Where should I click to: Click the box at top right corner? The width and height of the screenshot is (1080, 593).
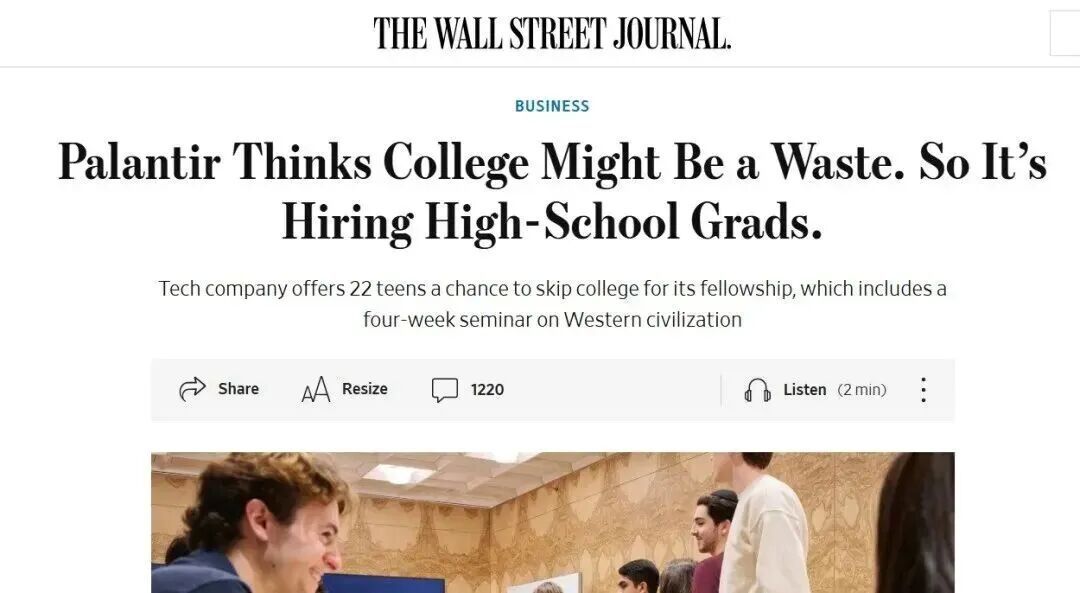pyautogui.click(x=1065, y=33)
